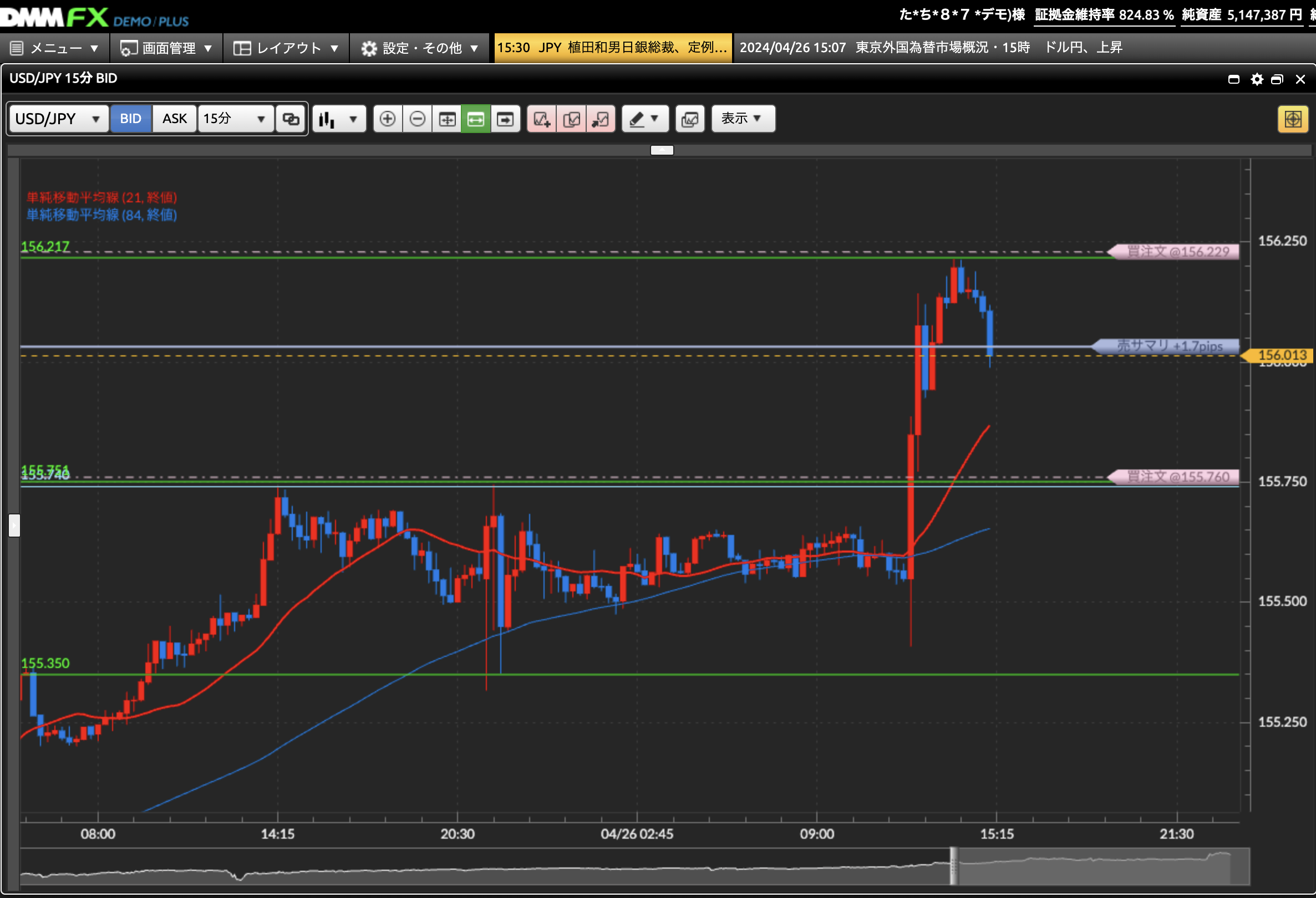This screenshot has height=898, width=1316.
Task: Click the 単純移動平均線 (21, 終値) legend
Action: click(102, 197)
